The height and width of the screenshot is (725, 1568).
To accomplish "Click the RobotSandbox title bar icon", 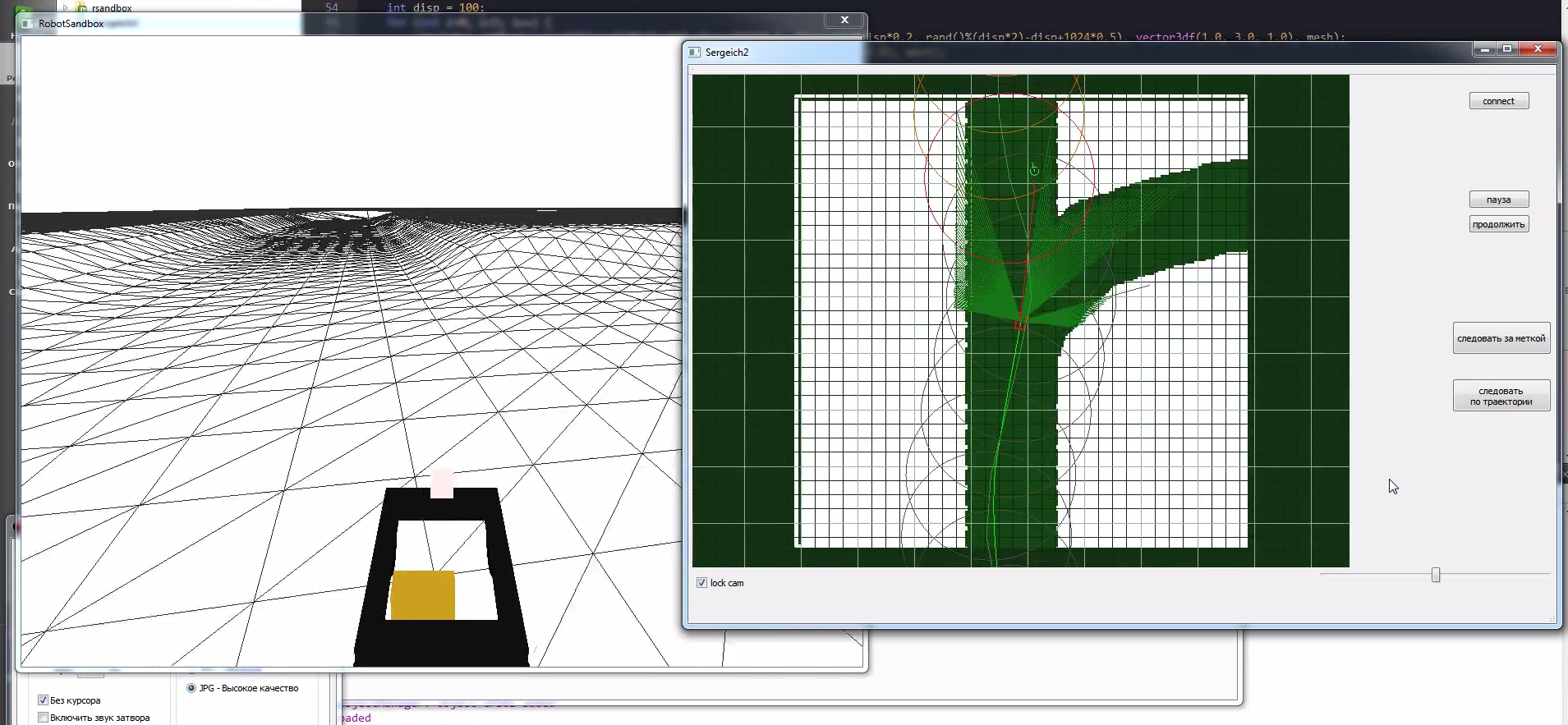I will pyautogui.click(x=28, y=24).
